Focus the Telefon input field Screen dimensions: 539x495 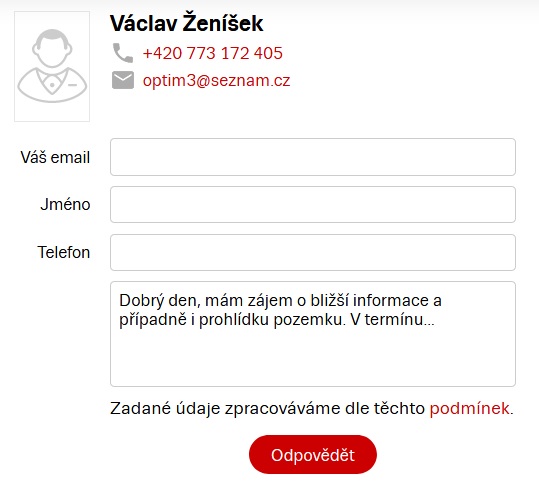[313, 252]
